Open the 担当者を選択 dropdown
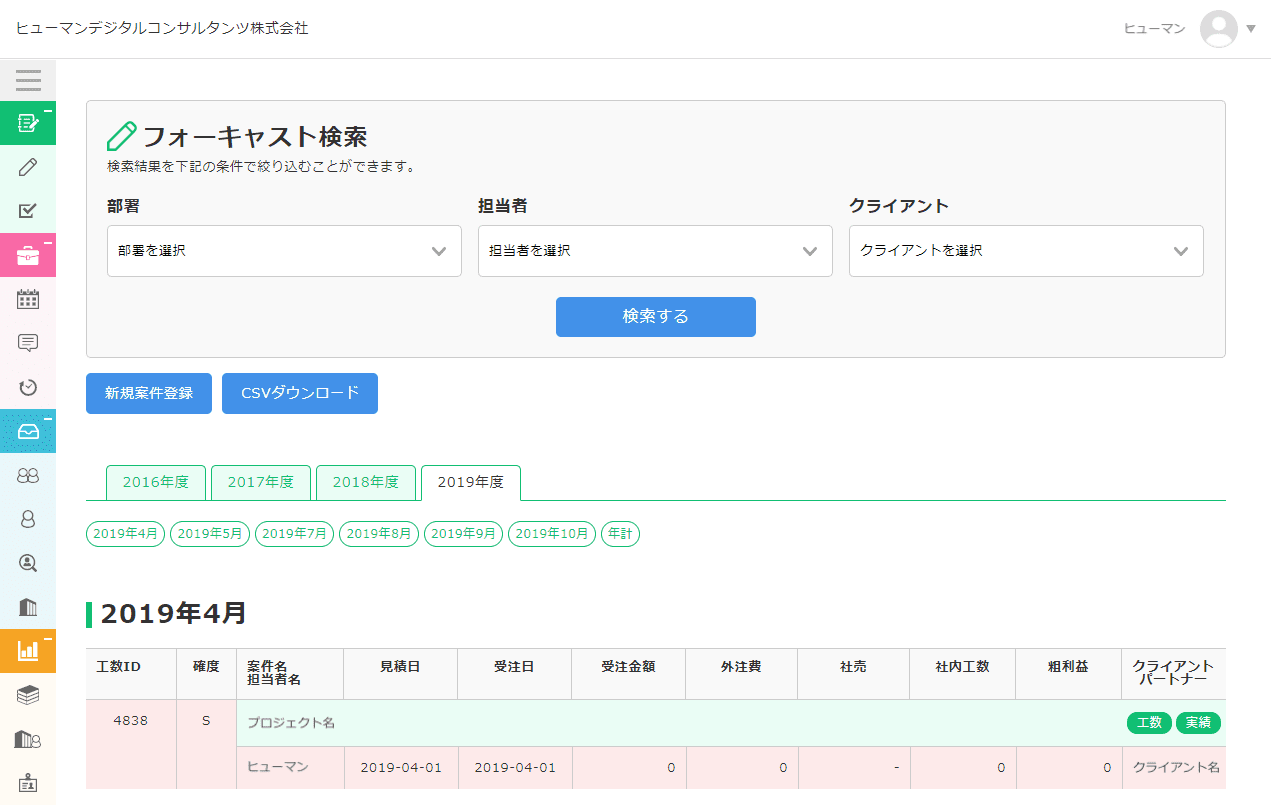The image size is (1271, 812). 655,251
